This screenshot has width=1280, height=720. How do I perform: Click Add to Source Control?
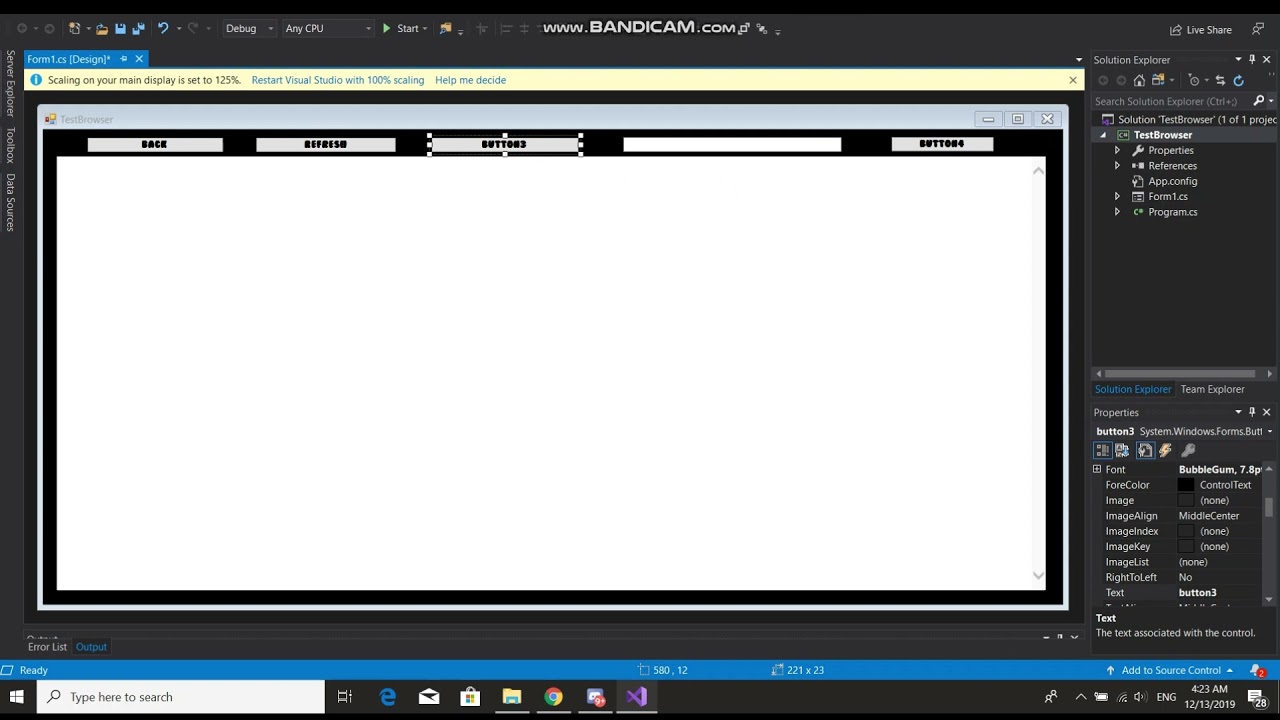(x=1170, y=670)
